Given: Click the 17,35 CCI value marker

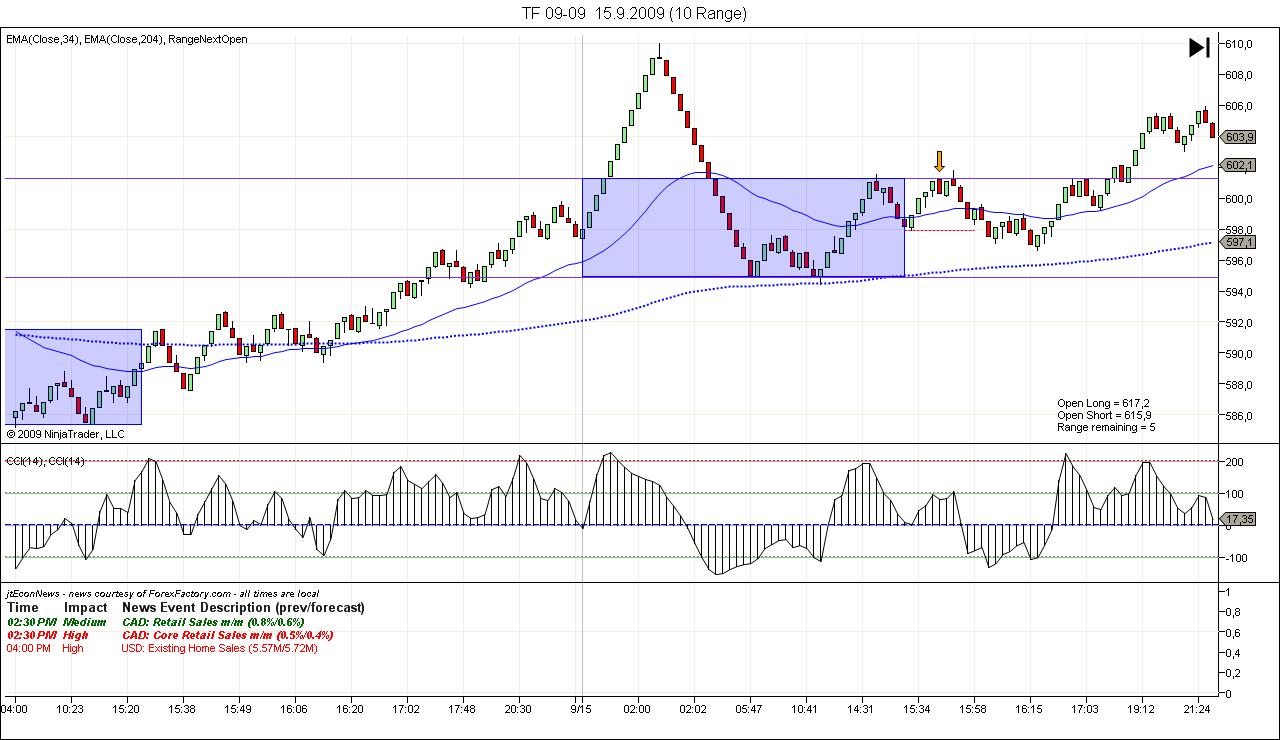Looking at the screenshot, I should (x=1238, y=519).
